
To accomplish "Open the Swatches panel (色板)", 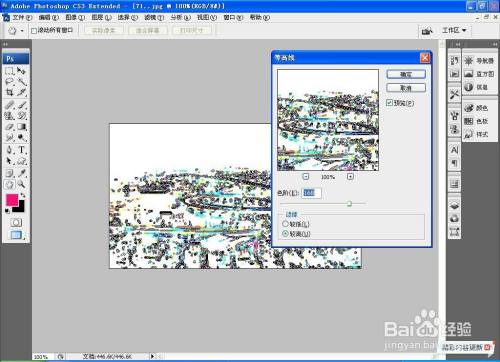I will pos(476,121).
